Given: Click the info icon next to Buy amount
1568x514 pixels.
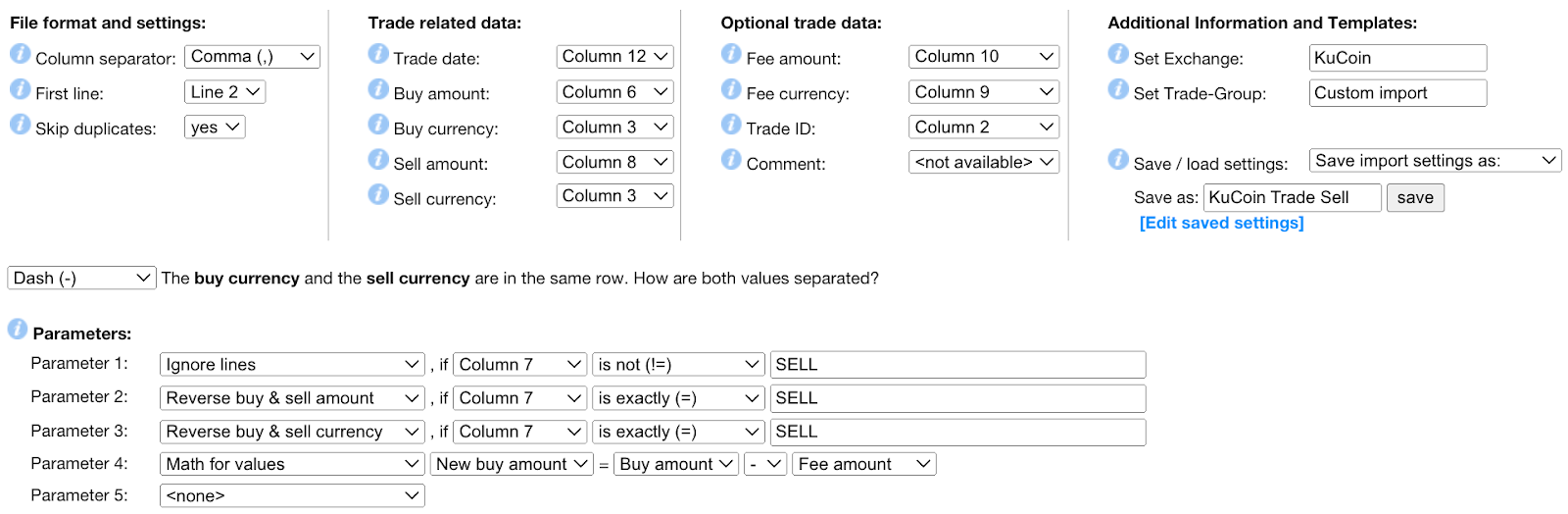Looking at the screenshot, I should [x=378, y=89].
